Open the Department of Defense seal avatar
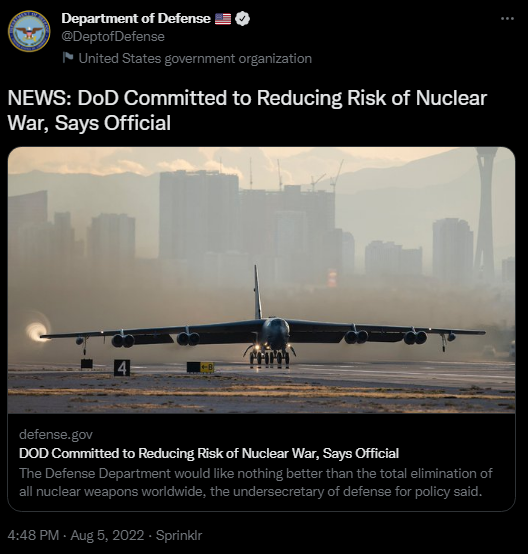 click(29, 31)
